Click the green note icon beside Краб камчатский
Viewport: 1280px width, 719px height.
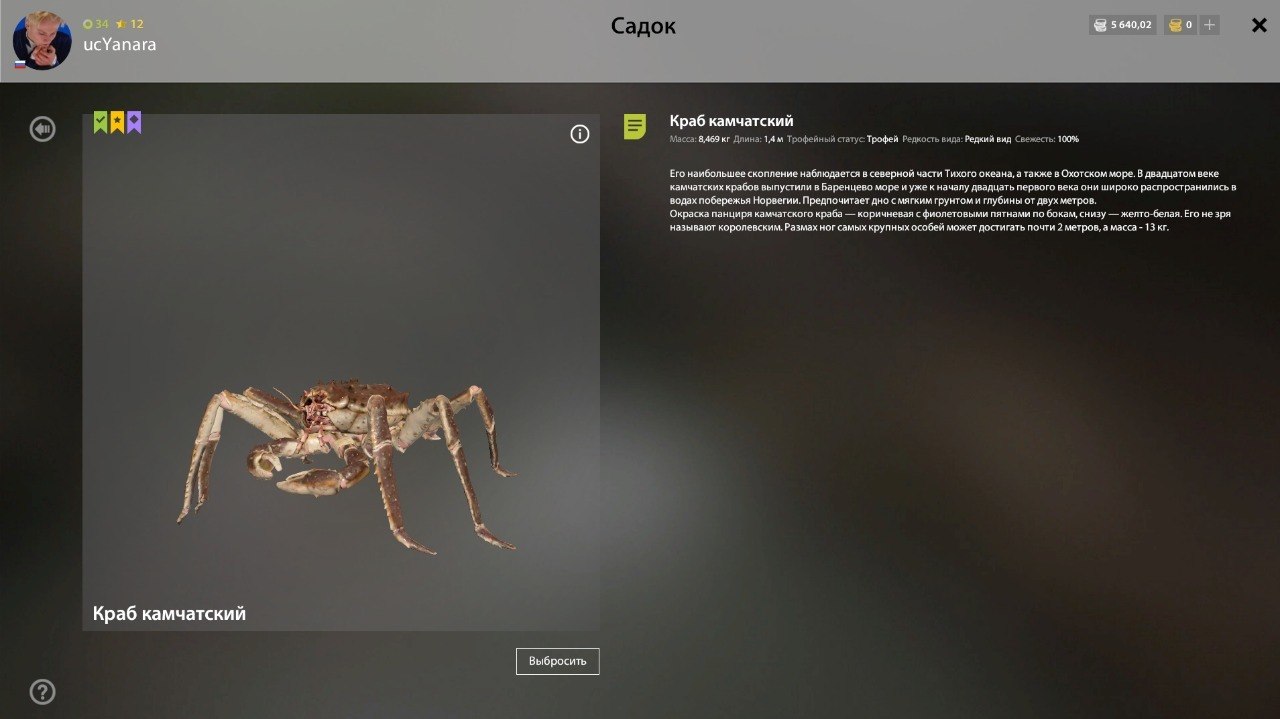[634, 127]
